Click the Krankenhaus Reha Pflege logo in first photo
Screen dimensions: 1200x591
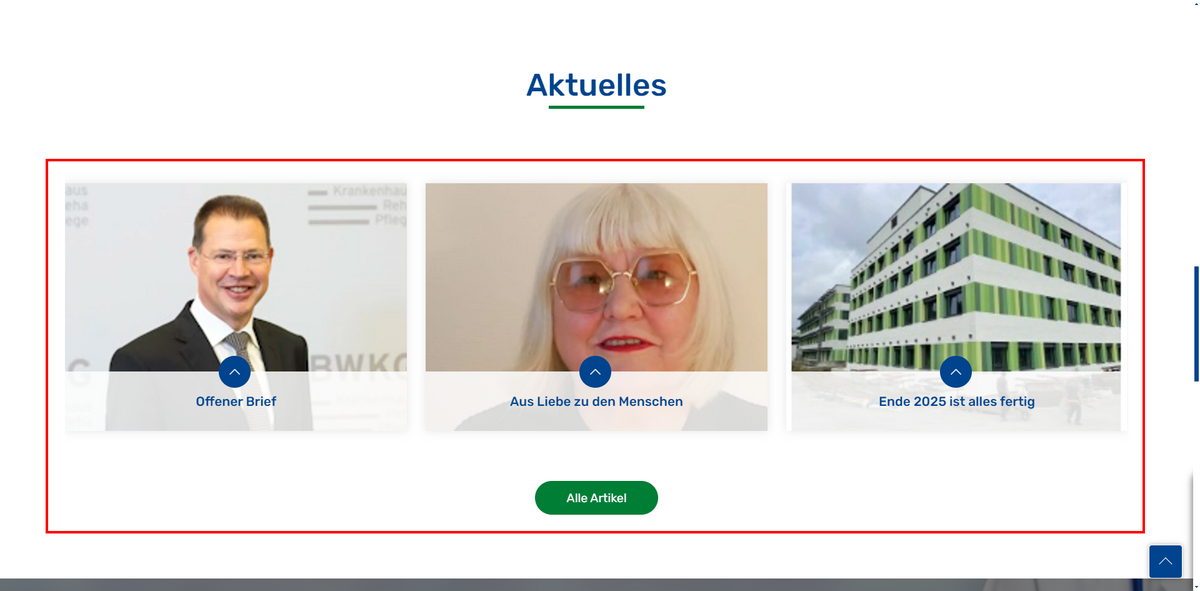[357, 206]
